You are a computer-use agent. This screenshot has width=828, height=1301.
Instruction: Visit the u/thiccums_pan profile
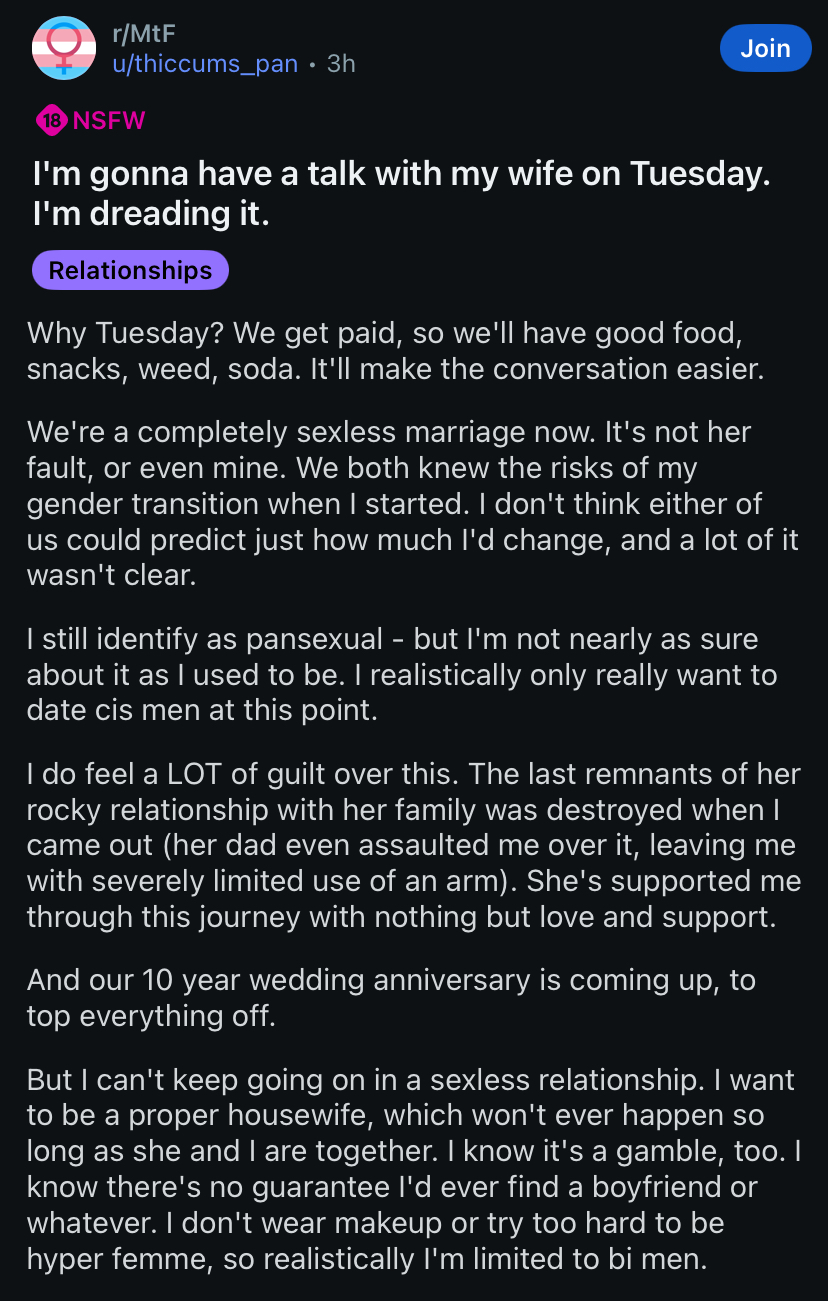point(204,64)
